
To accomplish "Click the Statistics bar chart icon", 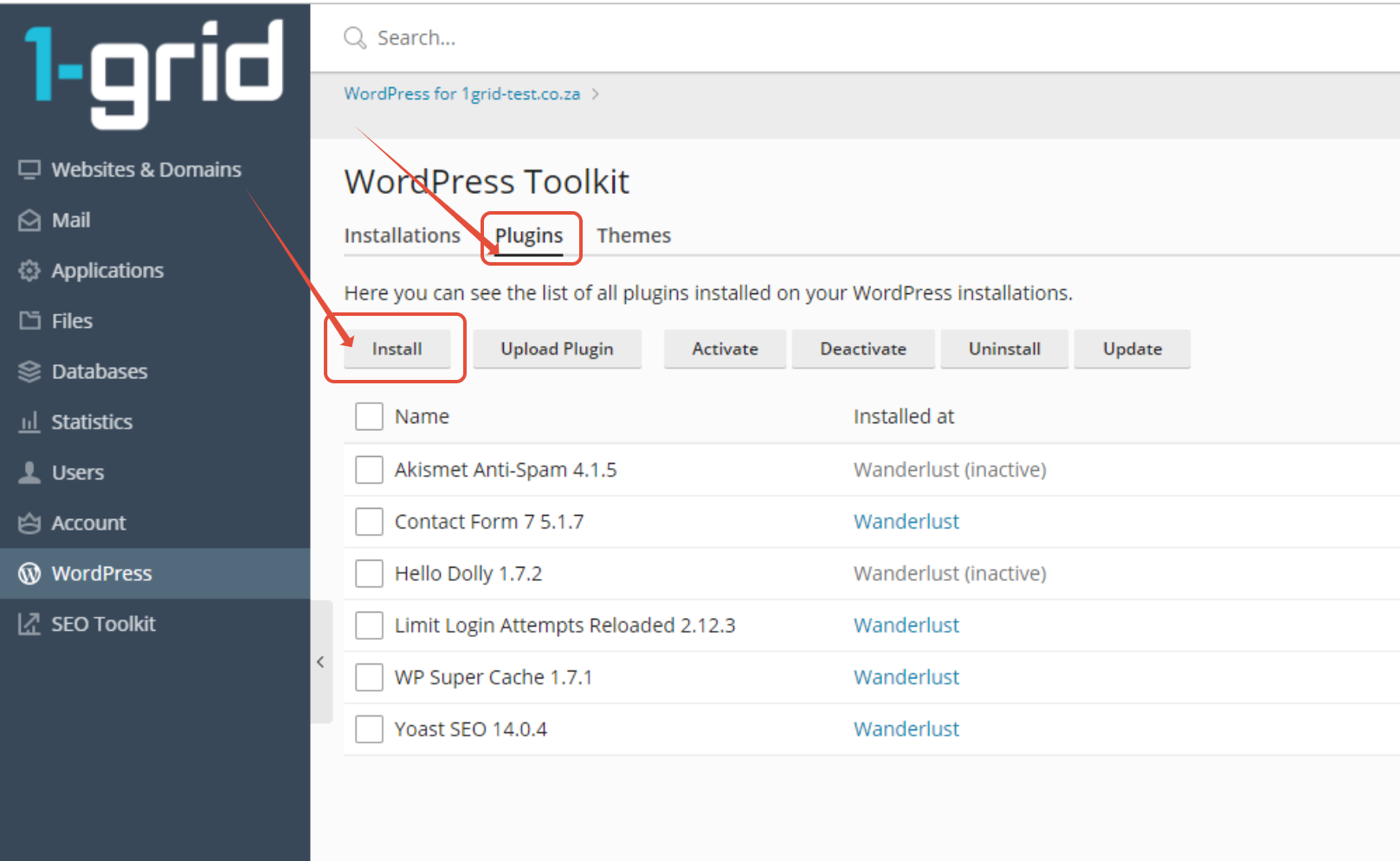I will [x=29, y=422].
